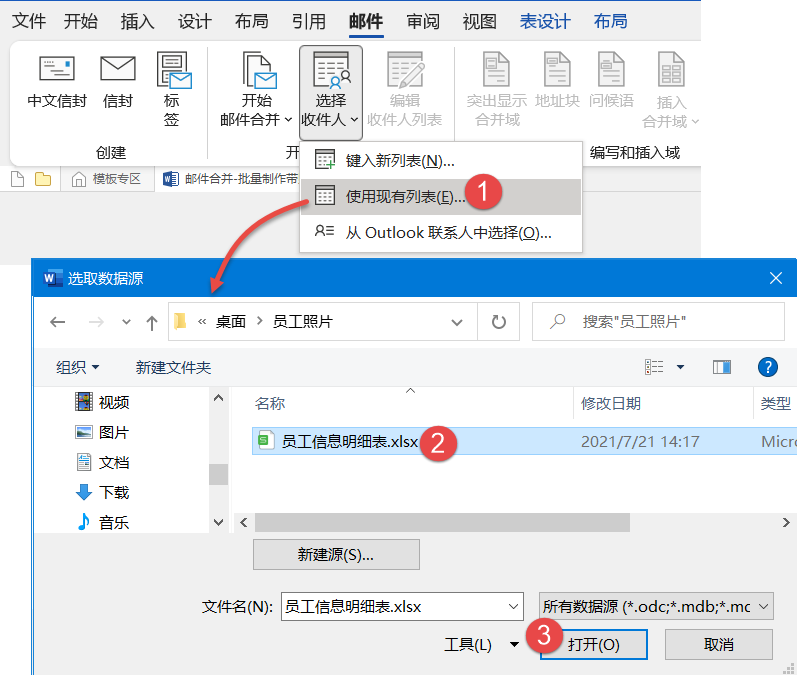Click the 新建源 button
797x675 pixels.
(336, 554)
